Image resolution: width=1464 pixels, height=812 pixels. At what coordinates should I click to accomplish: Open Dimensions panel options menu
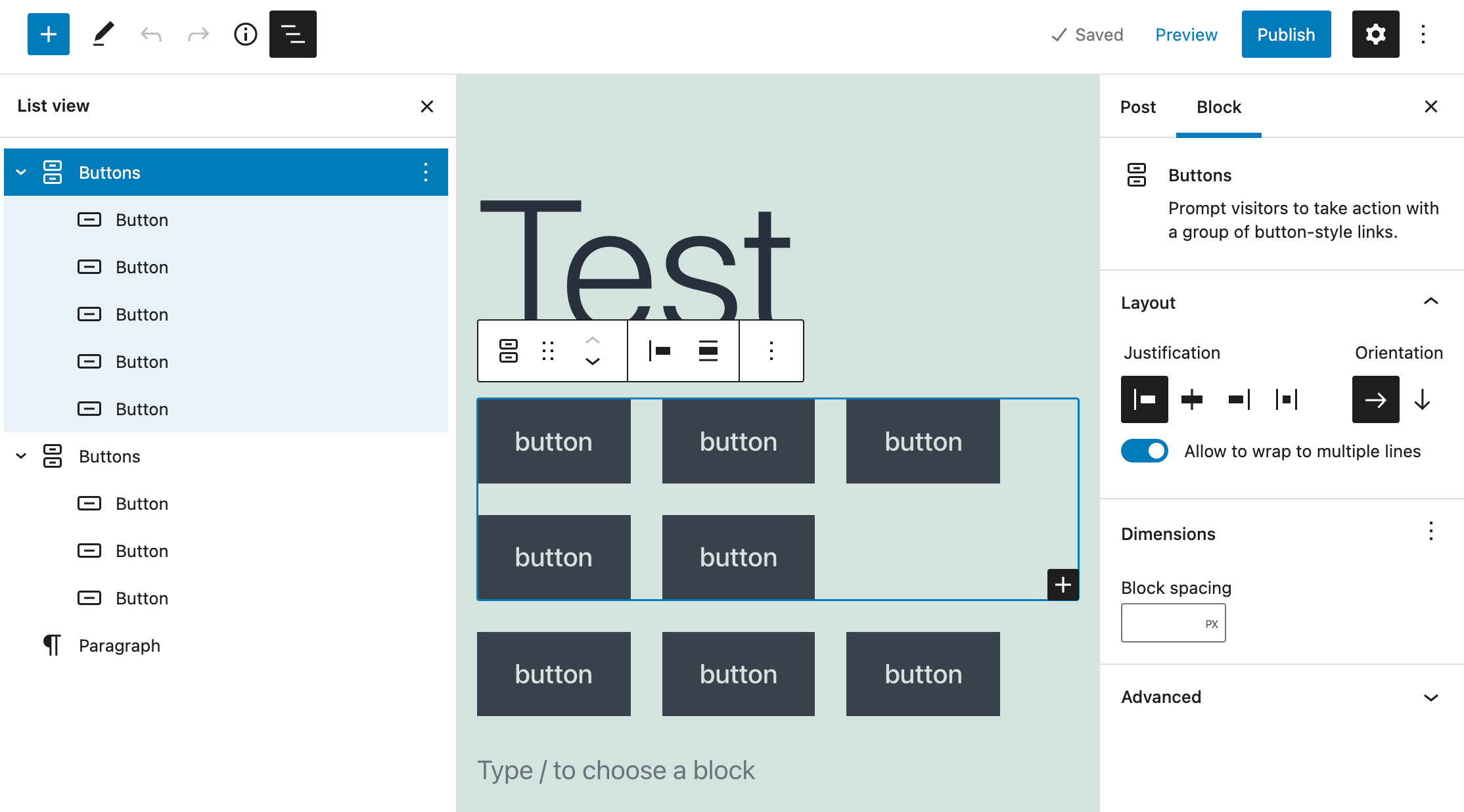pos(1431,531)
